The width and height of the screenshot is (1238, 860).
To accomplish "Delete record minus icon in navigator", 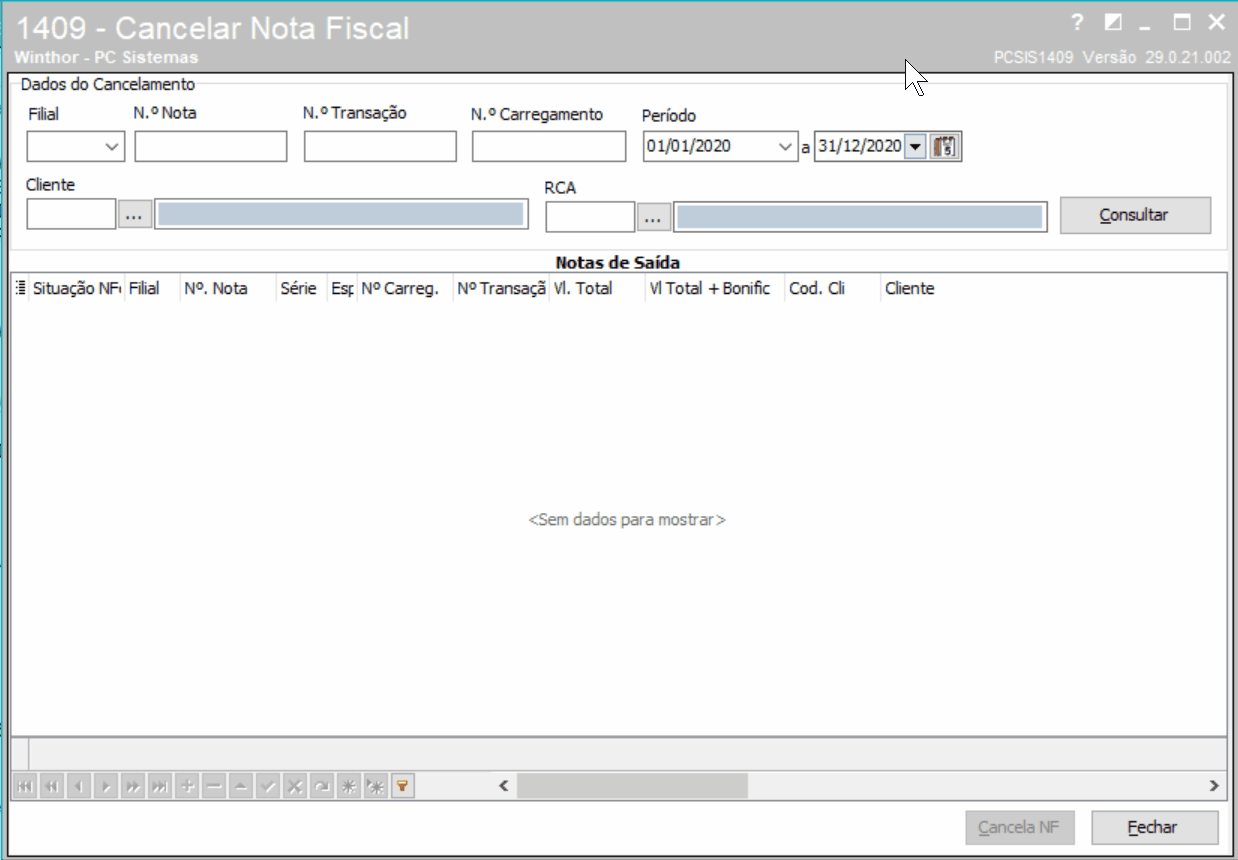I will (213, 787).
